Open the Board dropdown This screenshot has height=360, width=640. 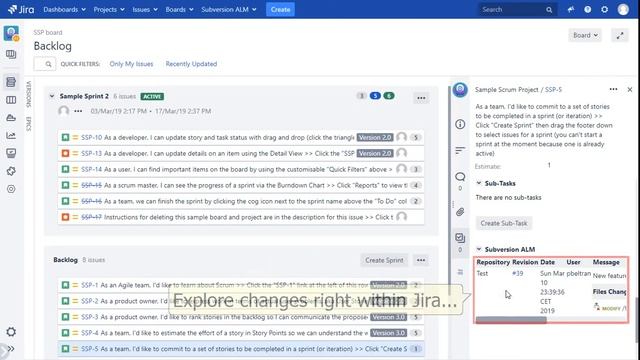coord(585,35)
